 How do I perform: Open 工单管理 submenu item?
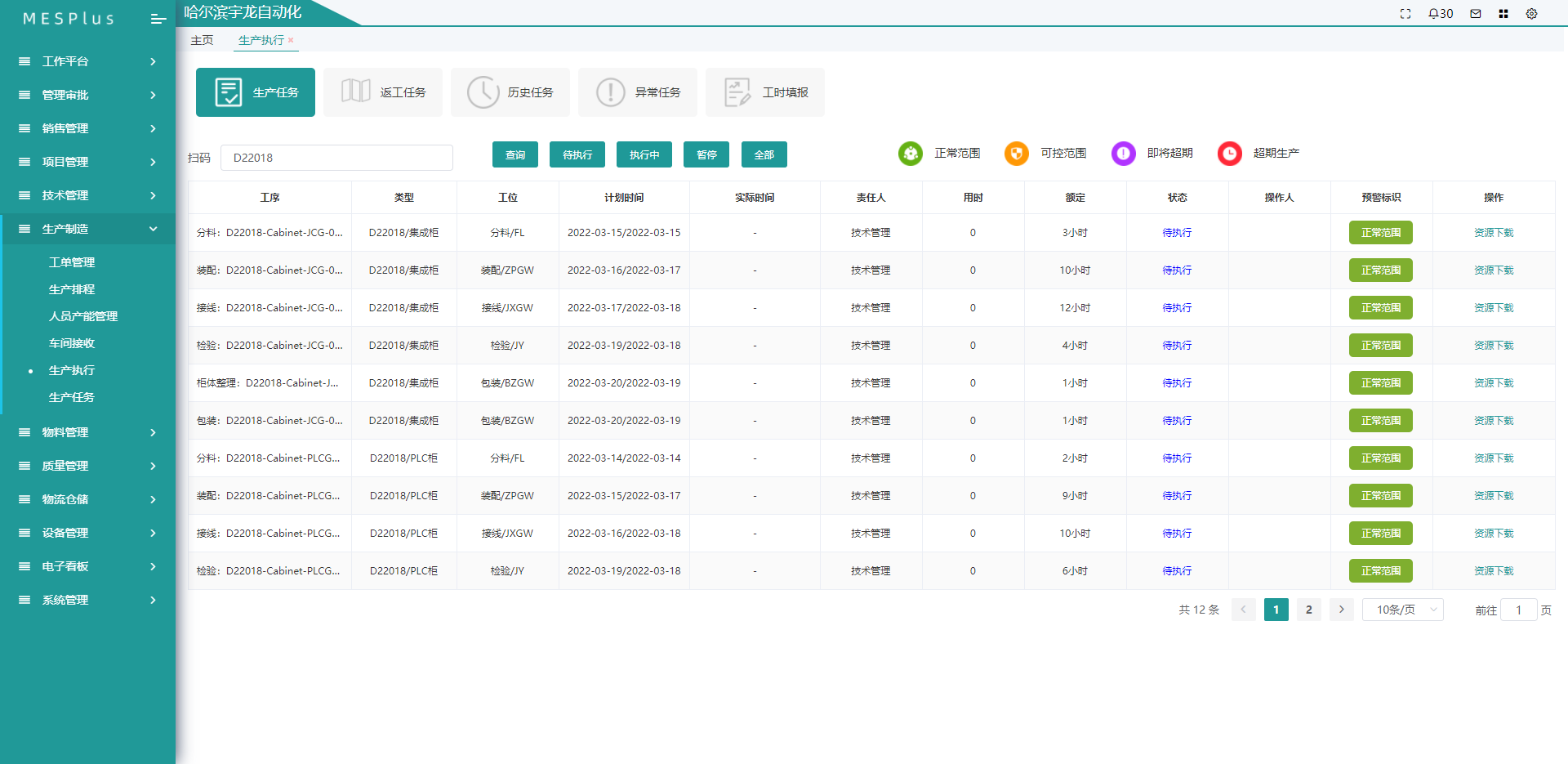coord(72,262)
